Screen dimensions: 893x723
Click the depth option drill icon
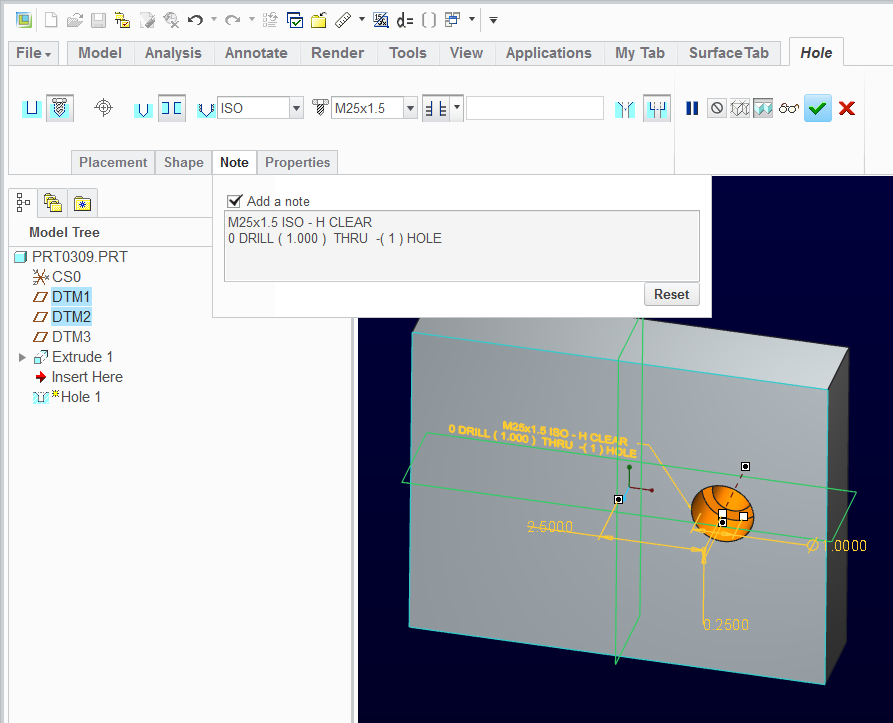coord(437,108)
